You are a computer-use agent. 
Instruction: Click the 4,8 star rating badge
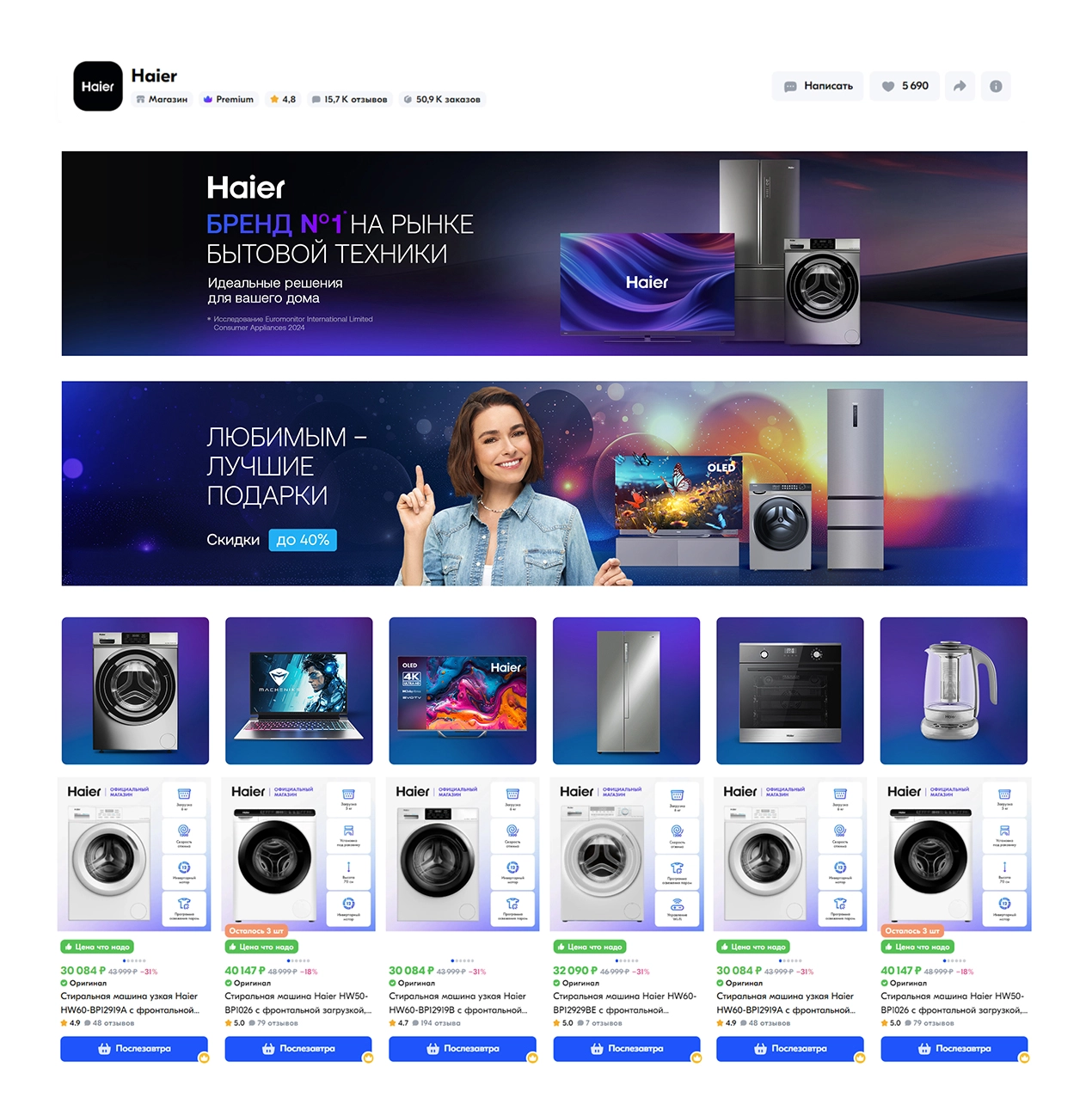coord(283,100)
